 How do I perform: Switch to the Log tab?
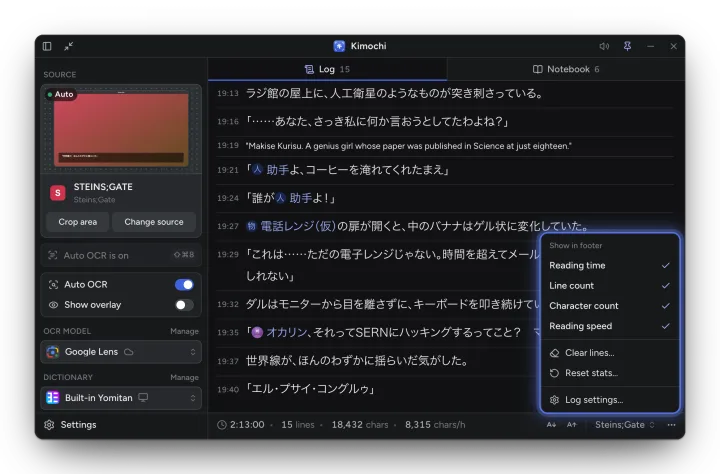[327, 69]
